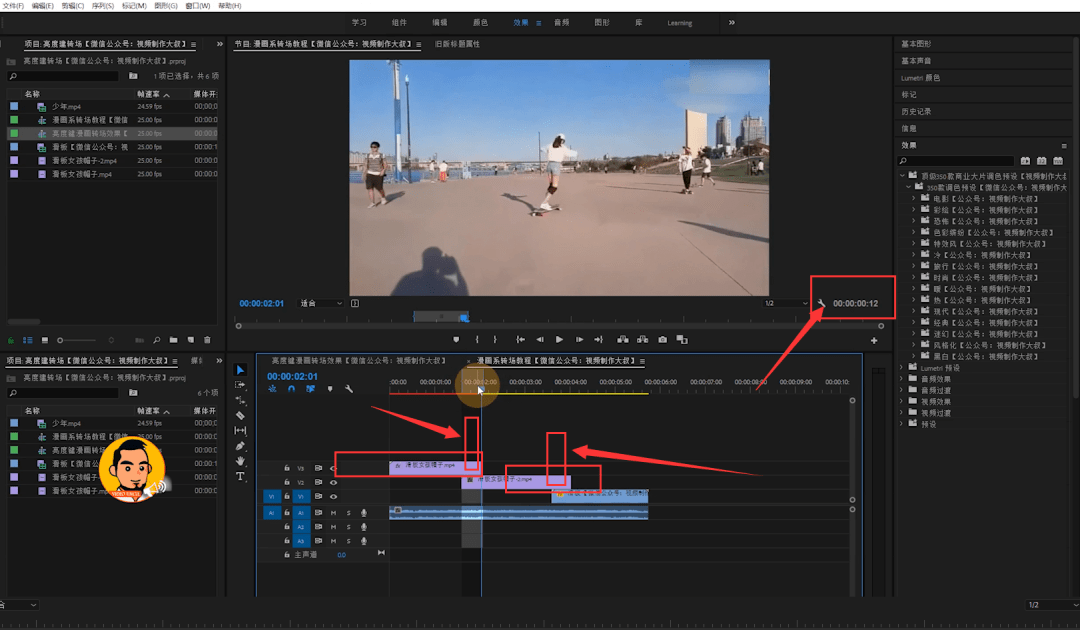Mute audio track A1
The width and height of the screenshot is (1080, 630).
333,513
